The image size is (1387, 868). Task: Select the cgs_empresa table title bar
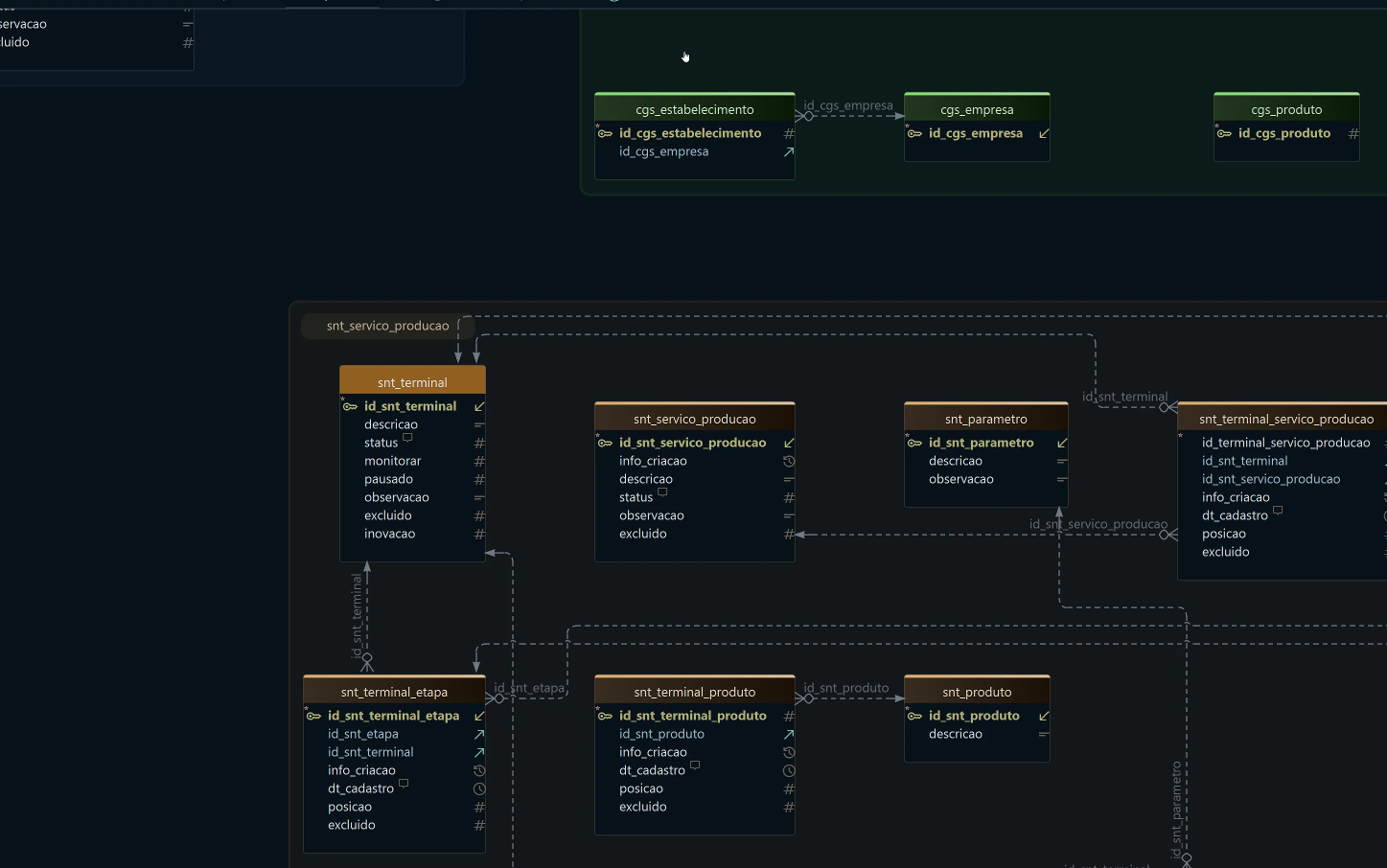(x=976, y=109)
